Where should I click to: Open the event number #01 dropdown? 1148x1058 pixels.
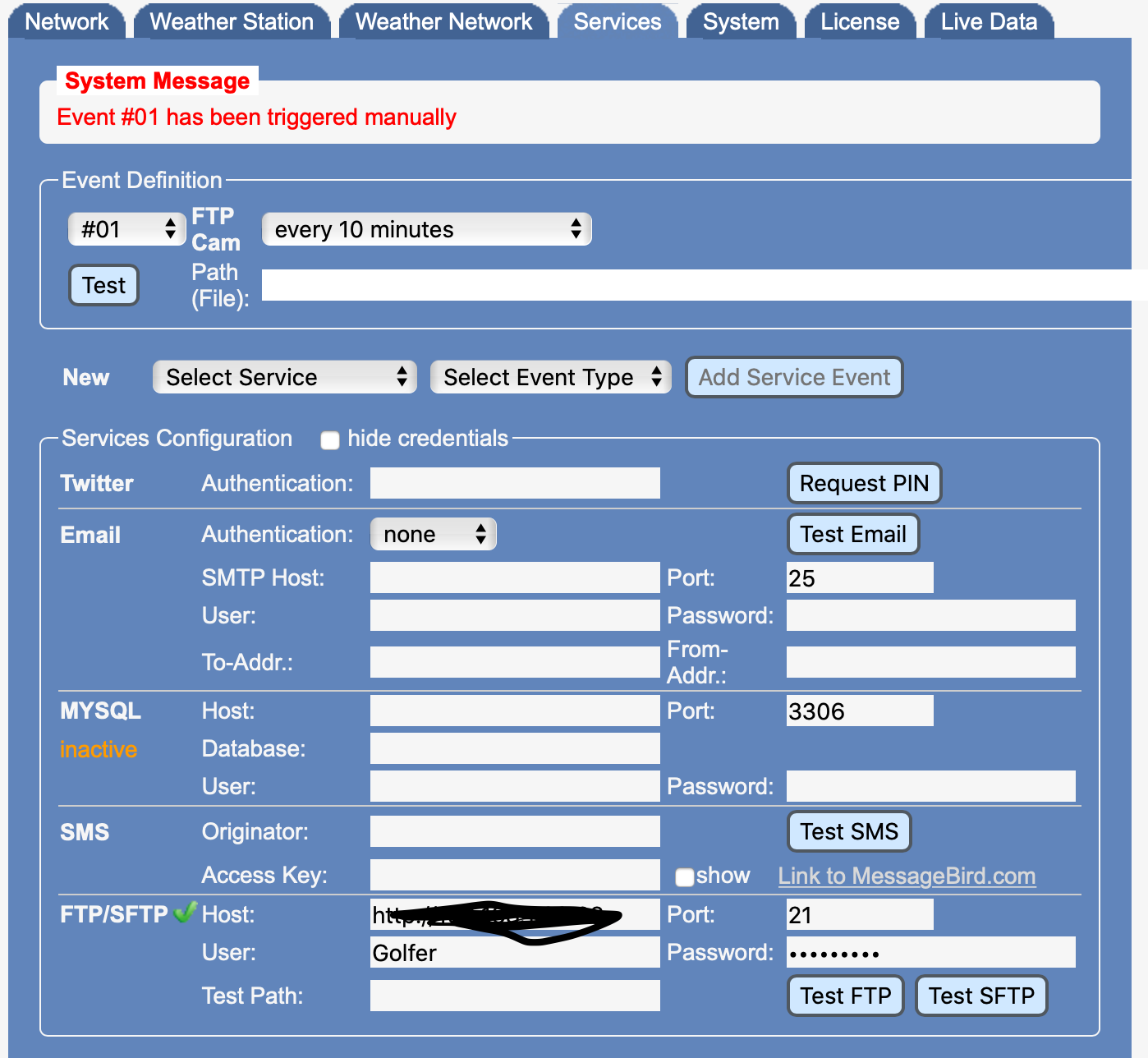[x=126, y=229]
